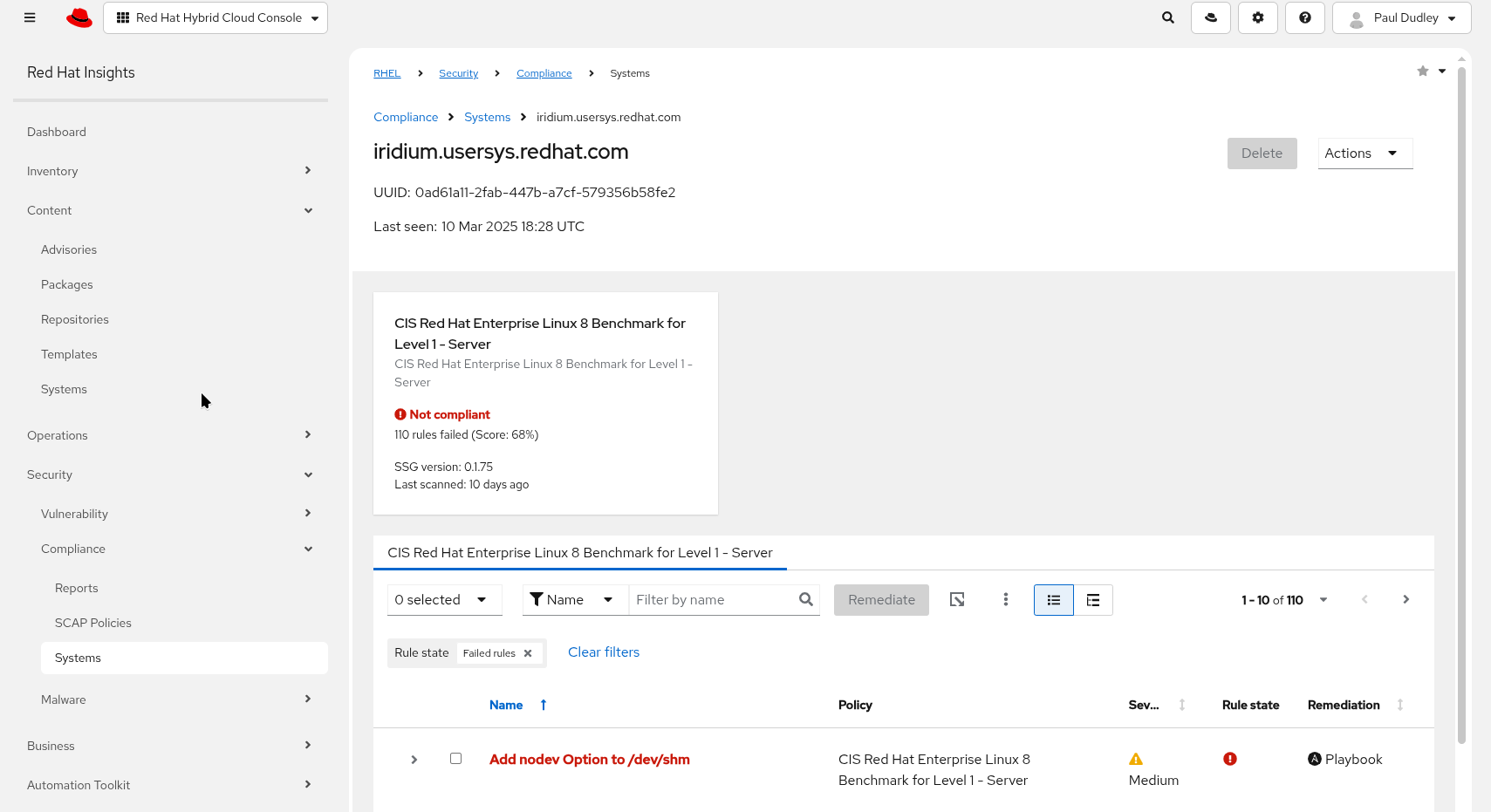Go to Systems in the page breadcrumb
The image size is (1491, 812).
(487, 117)
